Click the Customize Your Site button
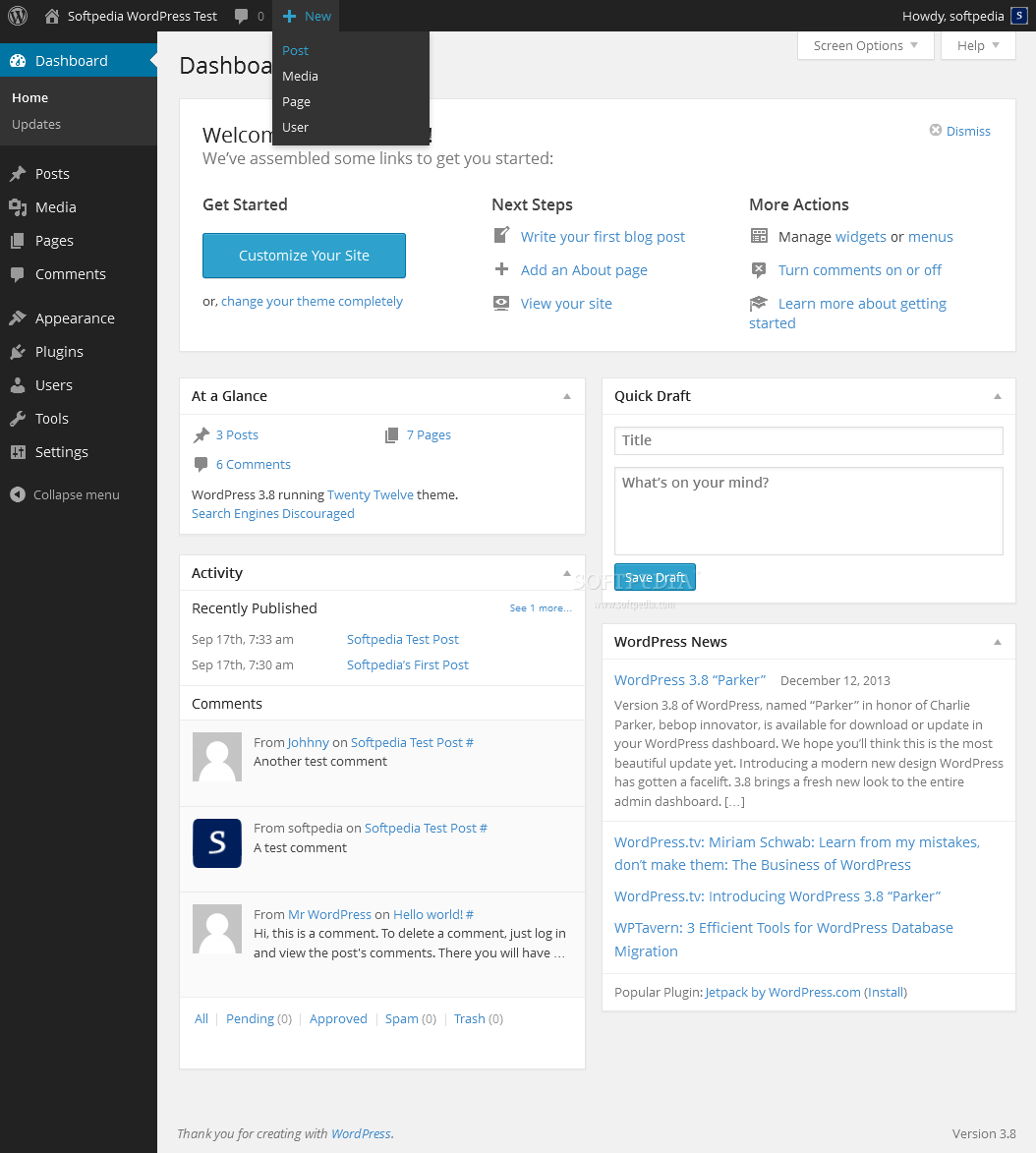The width and height of the screenshot is (1036, 1153). (304, 256)
